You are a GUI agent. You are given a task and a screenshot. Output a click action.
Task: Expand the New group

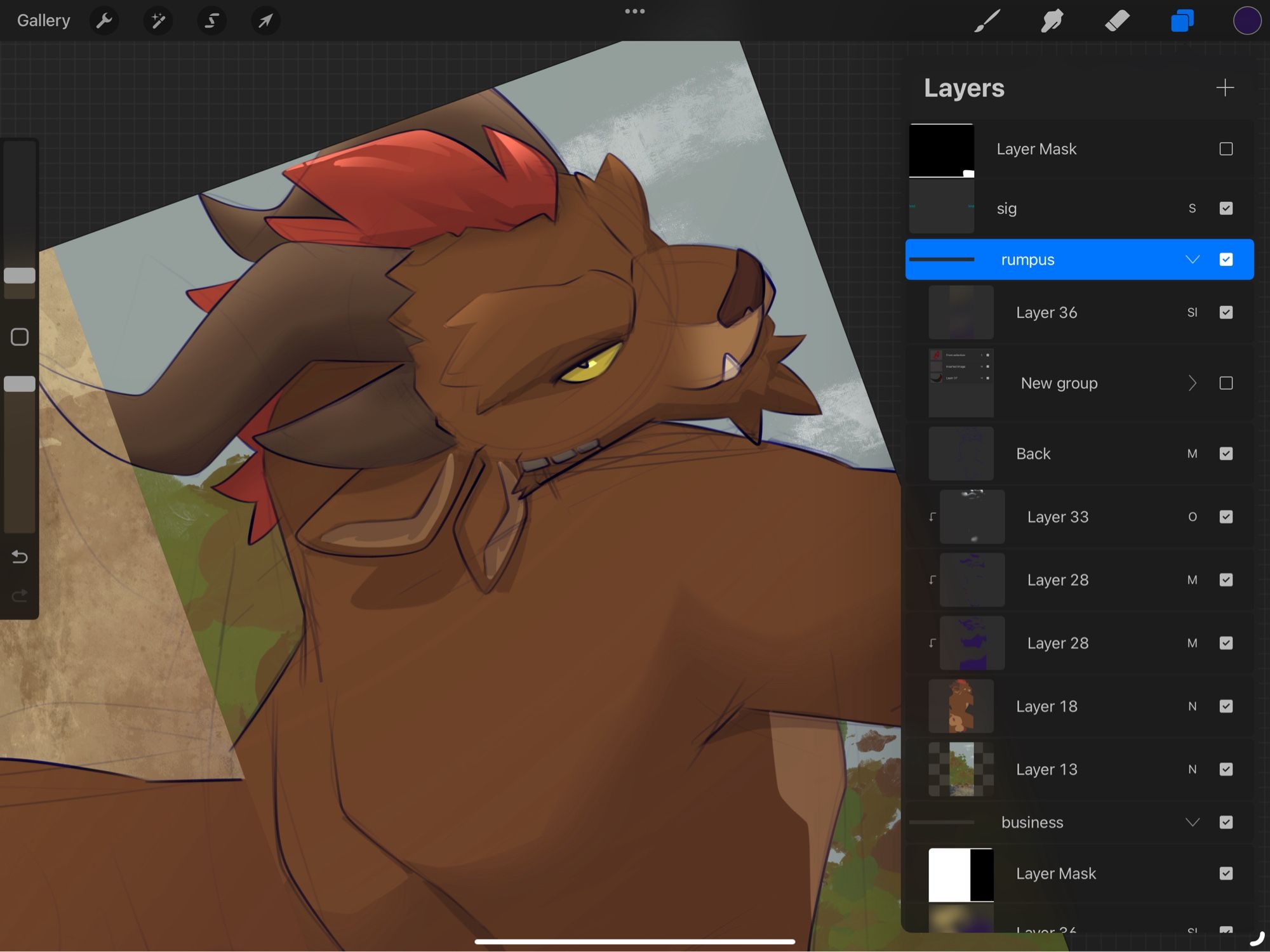[x=1193, y=383]
